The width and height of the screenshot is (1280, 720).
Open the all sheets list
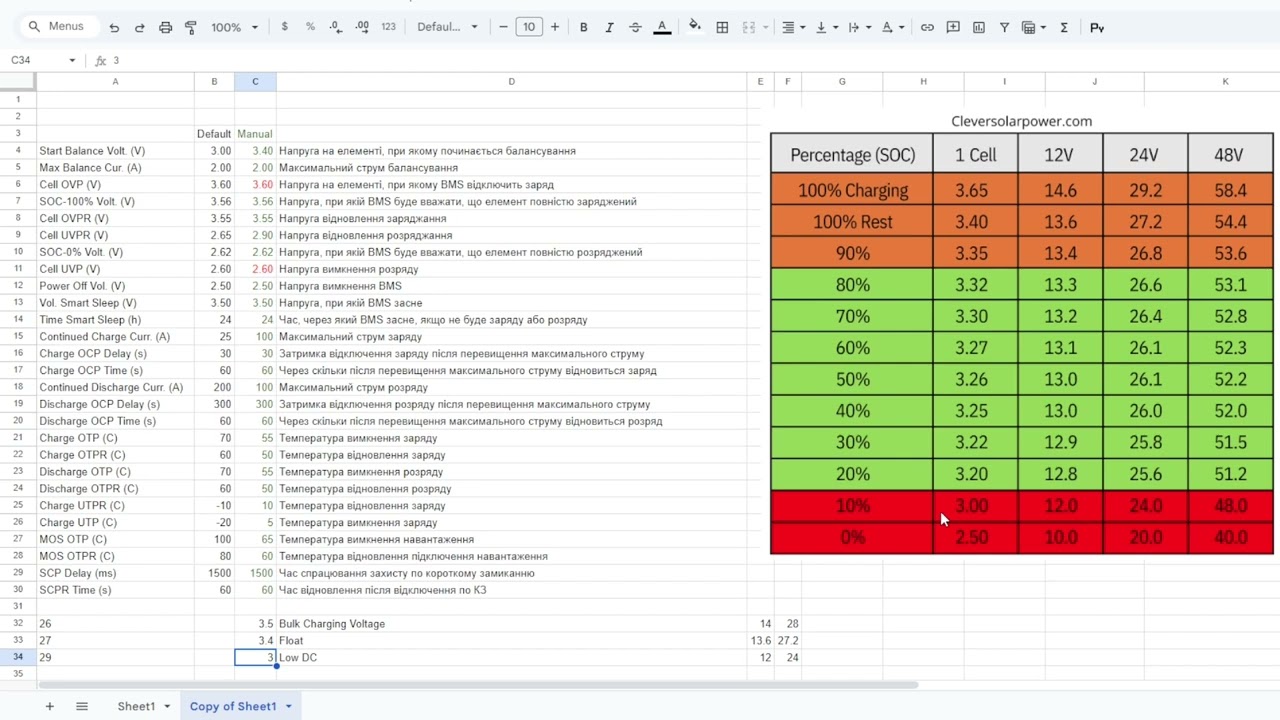82,706
